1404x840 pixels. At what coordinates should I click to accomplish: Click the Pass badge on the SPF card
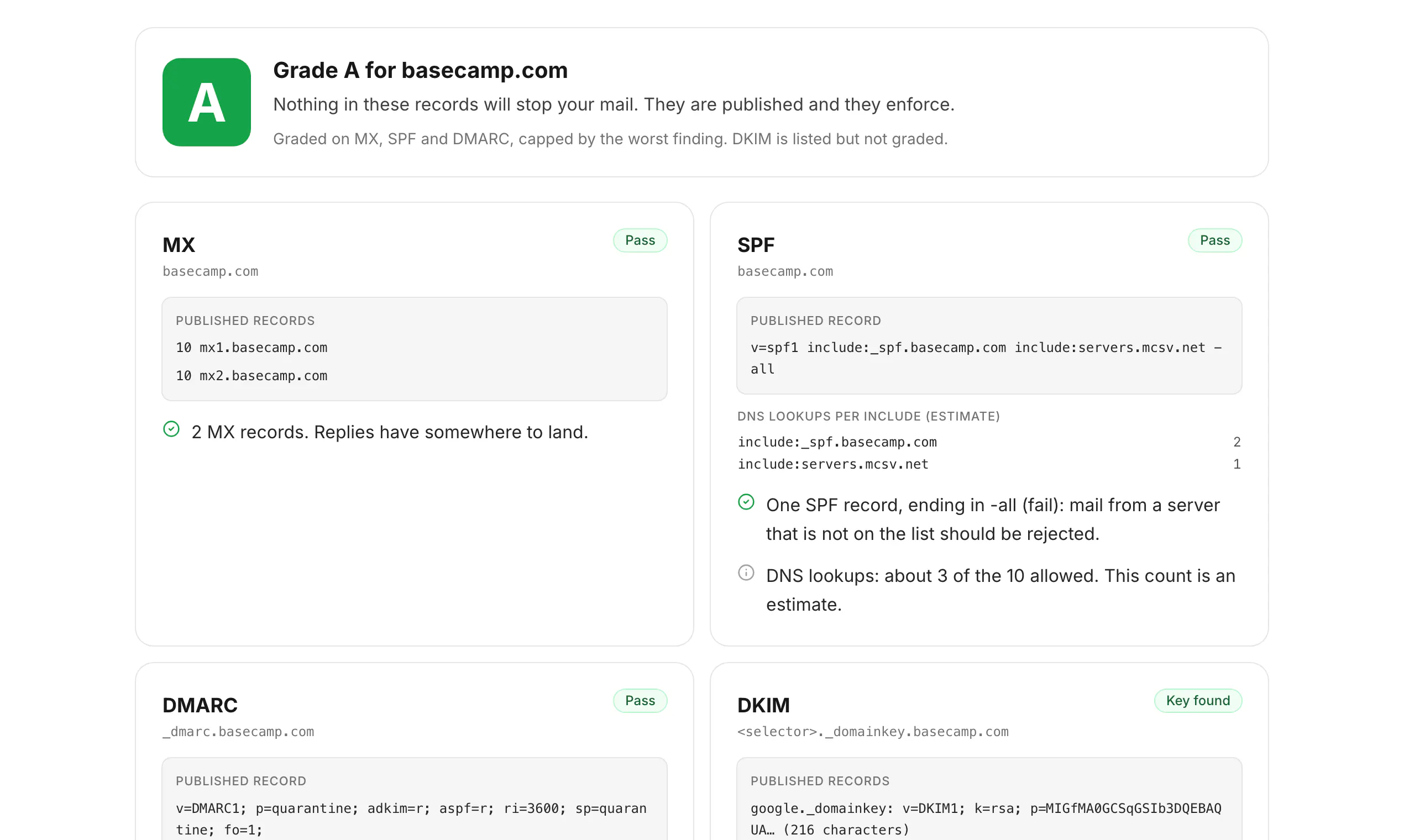pyautogui.click(x=1215, y=240)
